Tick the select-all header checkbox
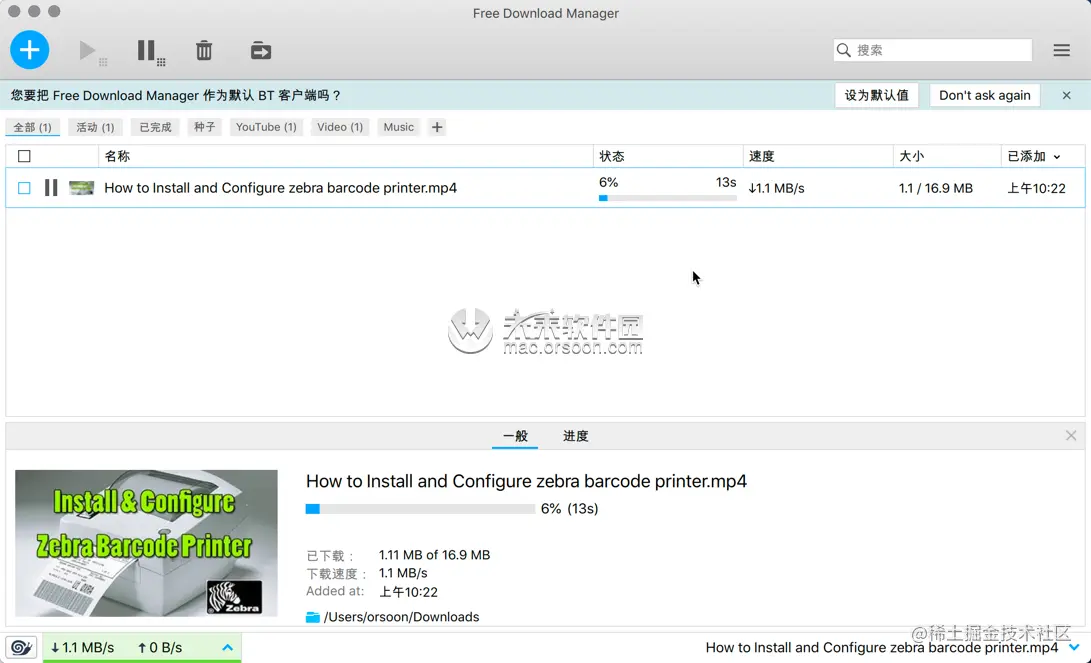The height and width of the screenshot is (663, 1091). tap(24, 157)
